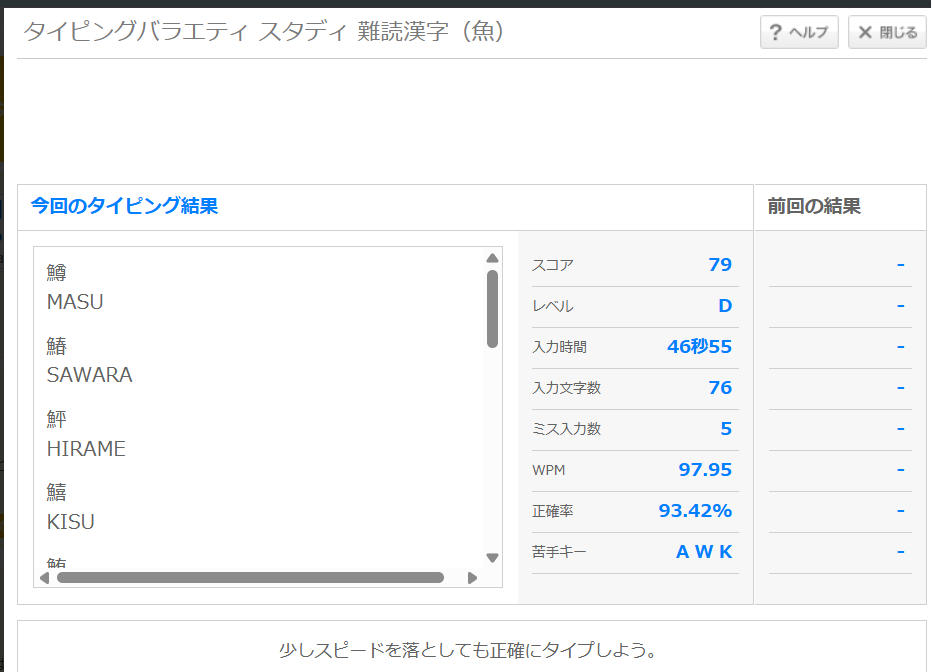Click the WPM value 97.95
Viewport: 931px width, 672px height.
(705, 470)
